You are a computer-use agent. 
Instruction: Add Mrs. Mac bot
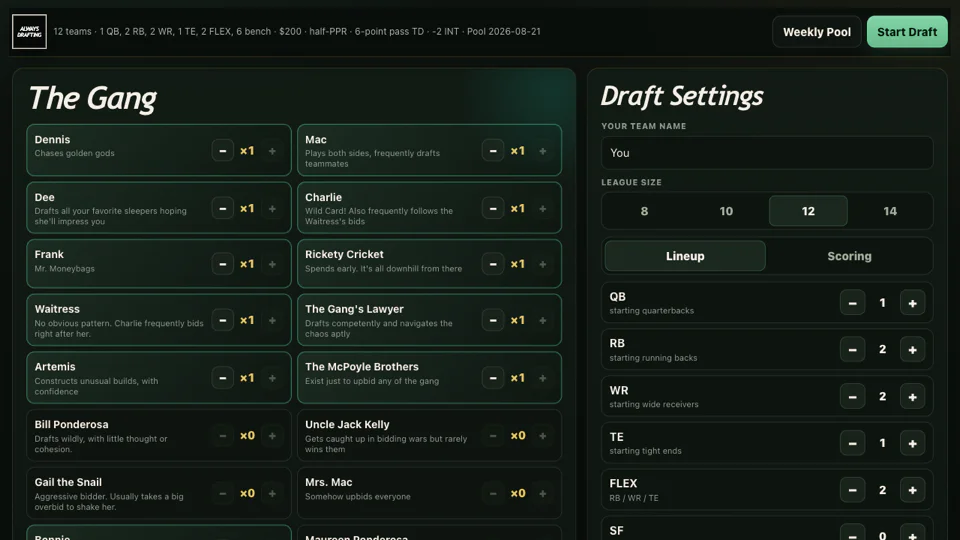click(542, 493)
